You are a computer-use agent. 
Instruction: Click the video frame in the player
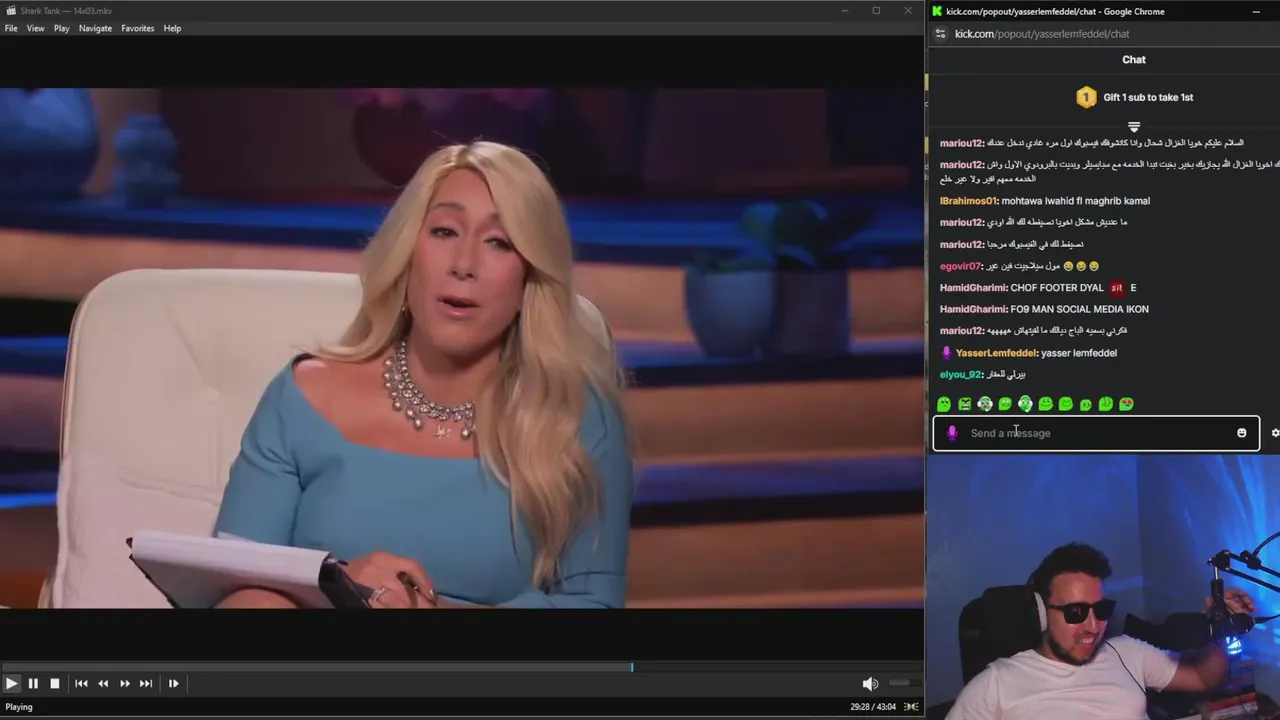coord(462,348)
